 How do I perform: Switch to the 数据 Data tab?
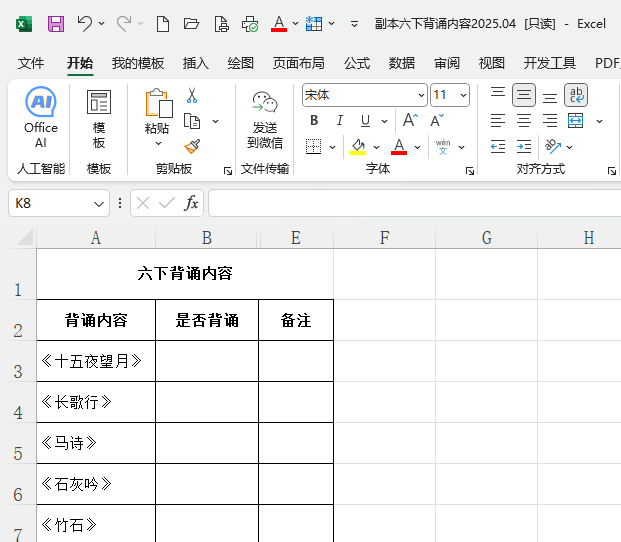click(402, 63)
